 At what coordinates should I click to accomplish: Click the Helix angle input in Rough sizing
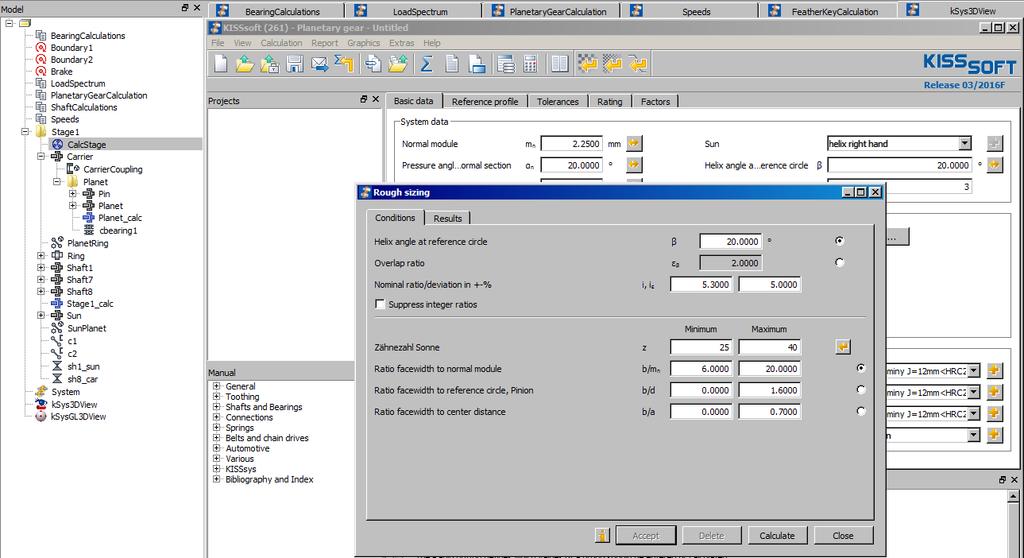pos(730,241)
